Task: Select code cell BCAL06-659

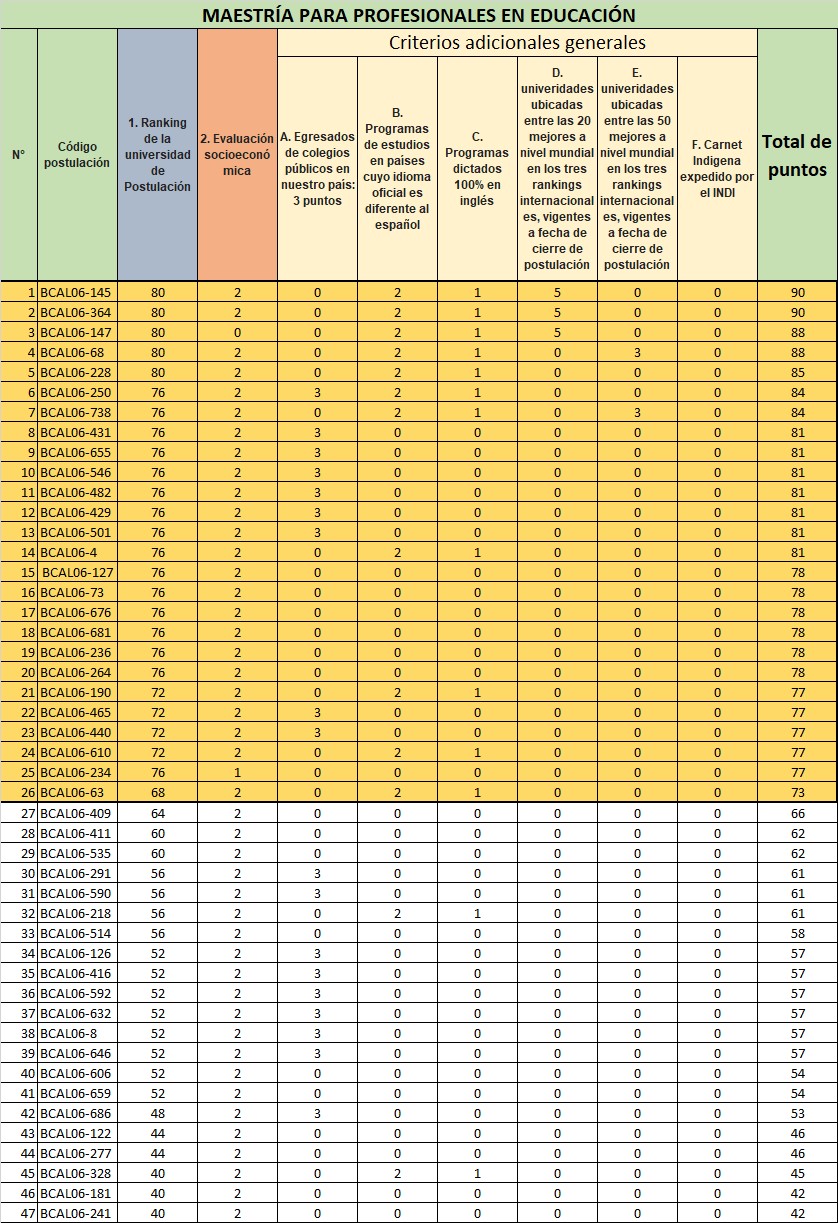Action: tap(77, 1093)
